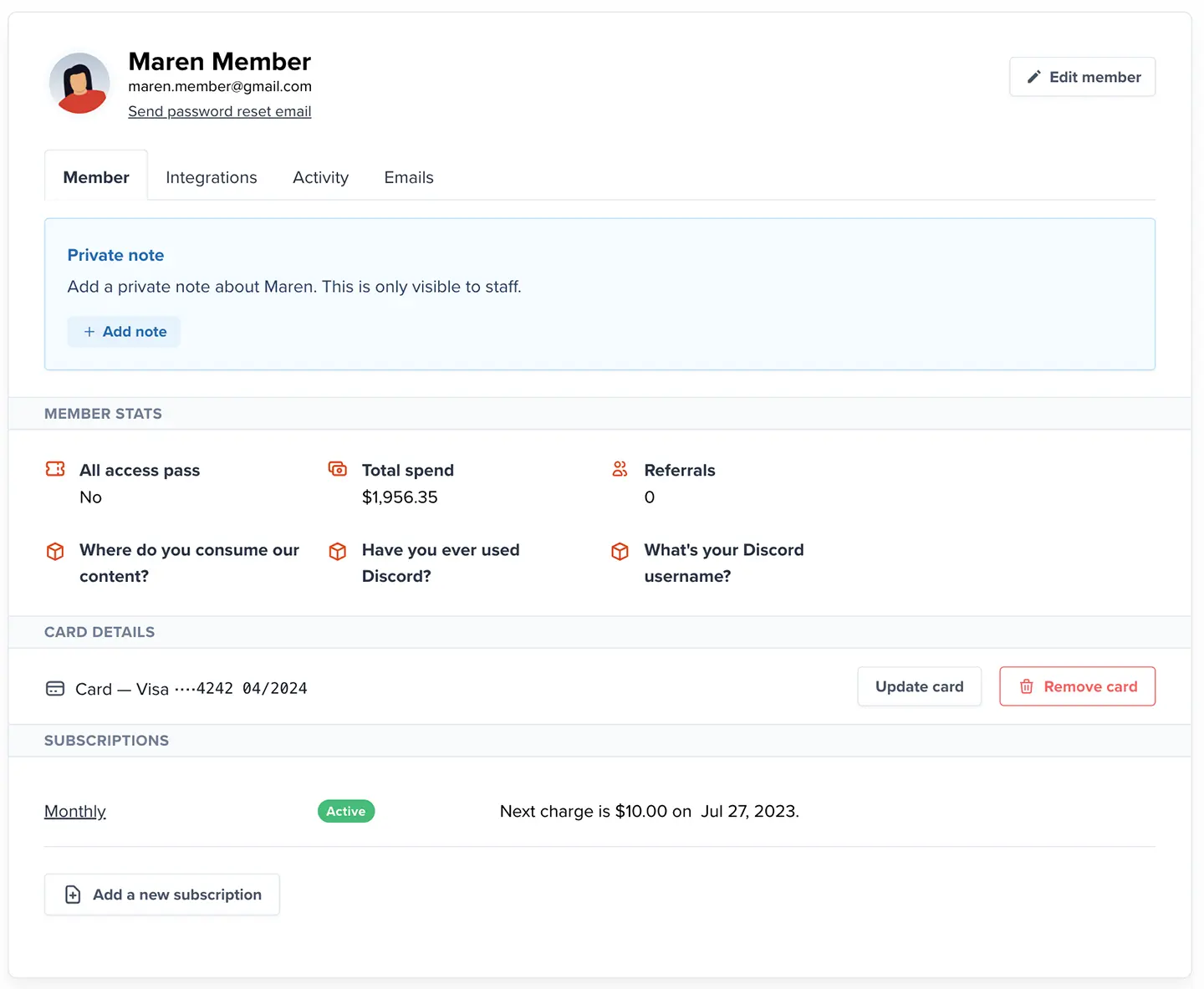The image size is (1204, 989).
Task: Click the Referrals value 0
Action: [x=650, y=497]
